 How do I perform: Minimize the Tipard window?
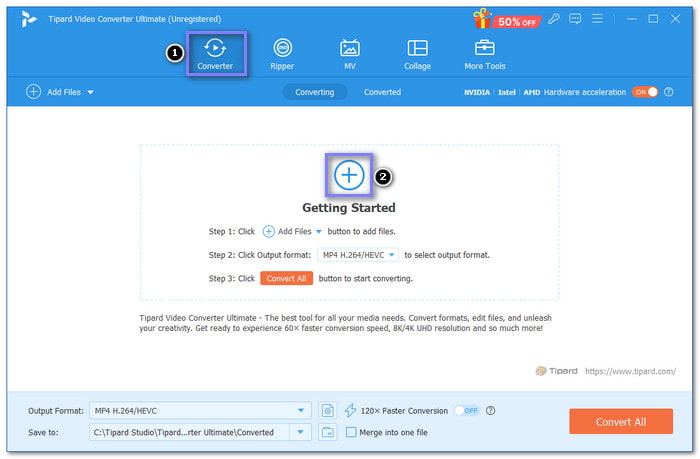632,19
